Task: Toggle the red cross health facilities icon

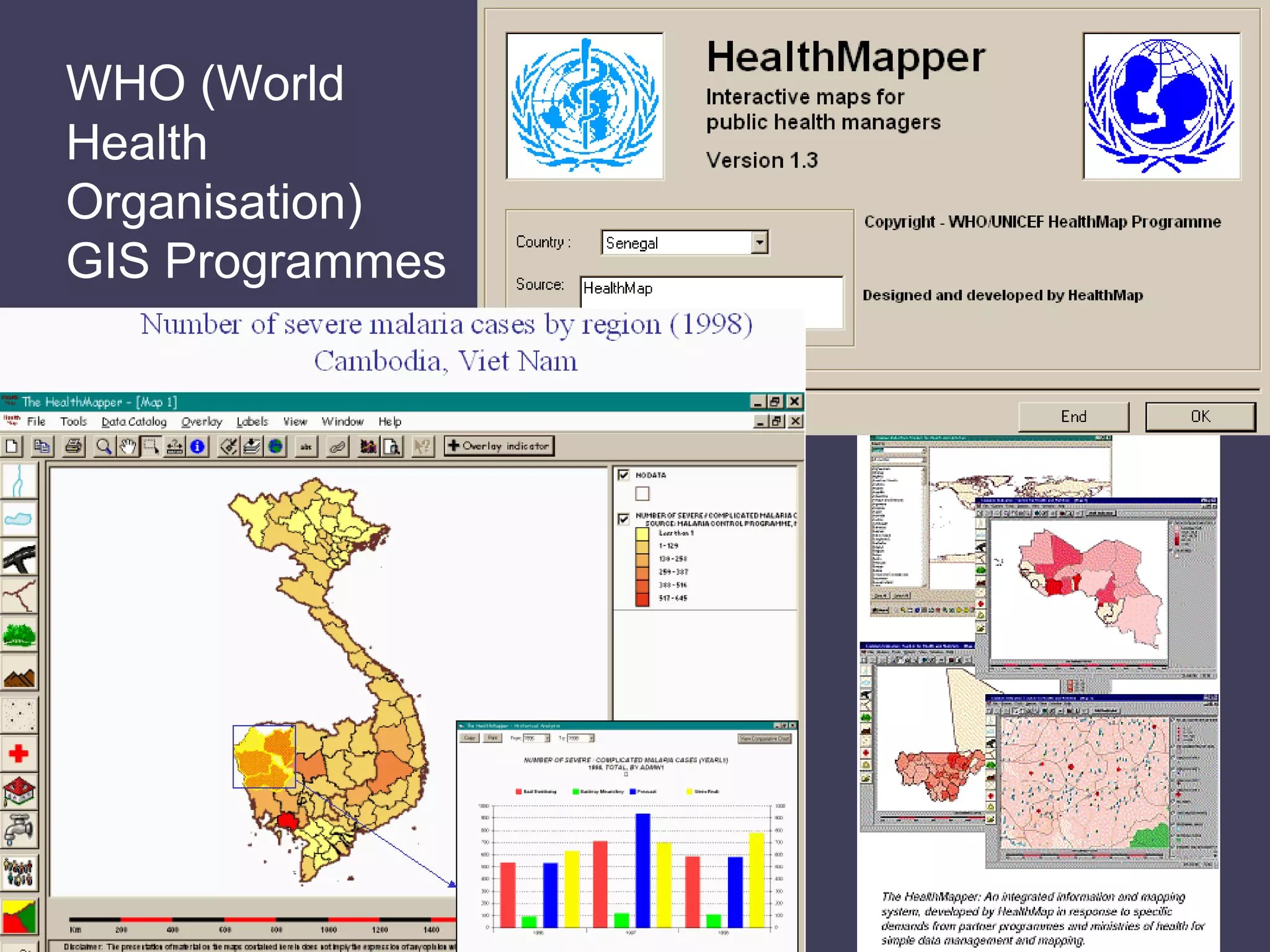Action: tap(19, 753)
